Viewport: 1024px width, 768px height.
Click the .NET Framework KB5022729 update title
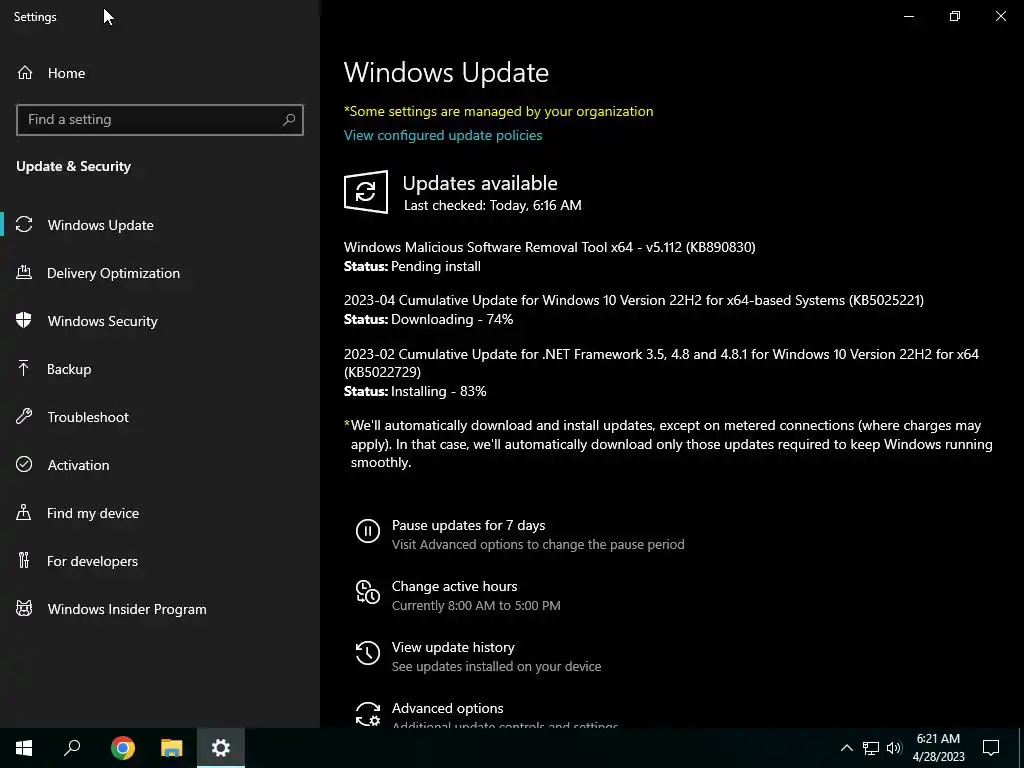(661, 363)
